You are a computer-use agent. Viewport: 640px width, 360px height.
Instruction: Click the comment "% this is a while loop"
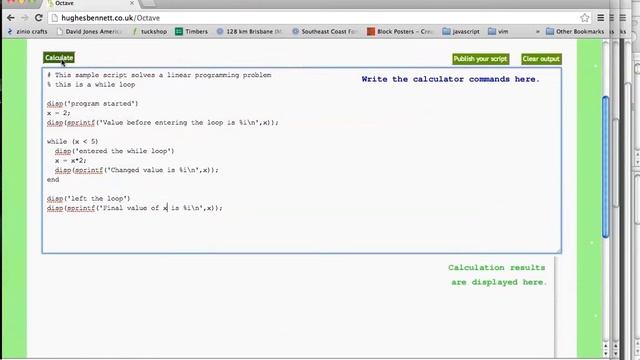[91, 84]
